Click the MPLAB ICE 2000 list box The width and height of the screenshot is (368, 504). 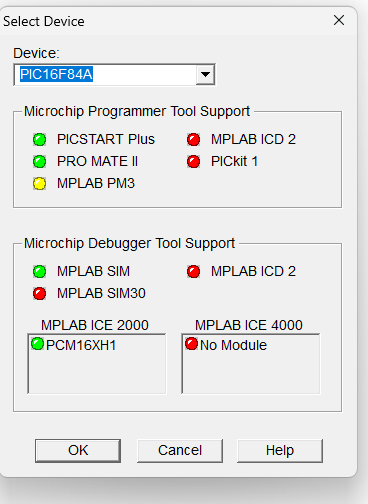97,363
